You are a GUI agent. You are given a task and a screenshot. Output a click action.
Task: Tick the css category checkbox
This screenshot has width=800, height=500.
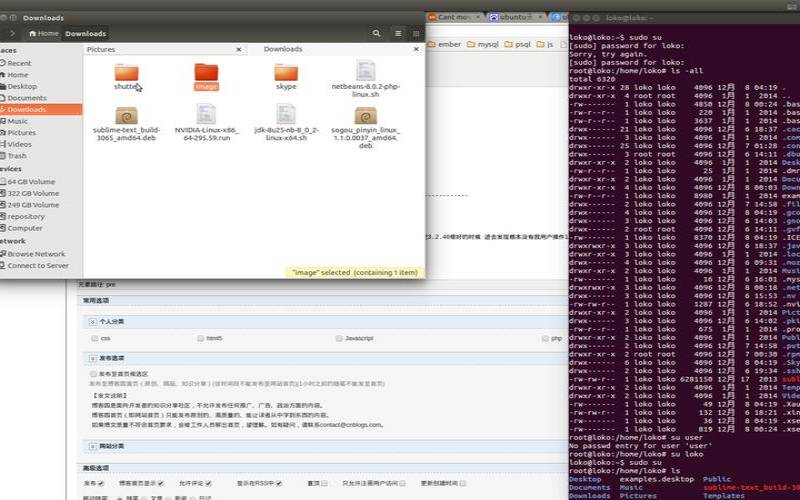tap(94, 338)
